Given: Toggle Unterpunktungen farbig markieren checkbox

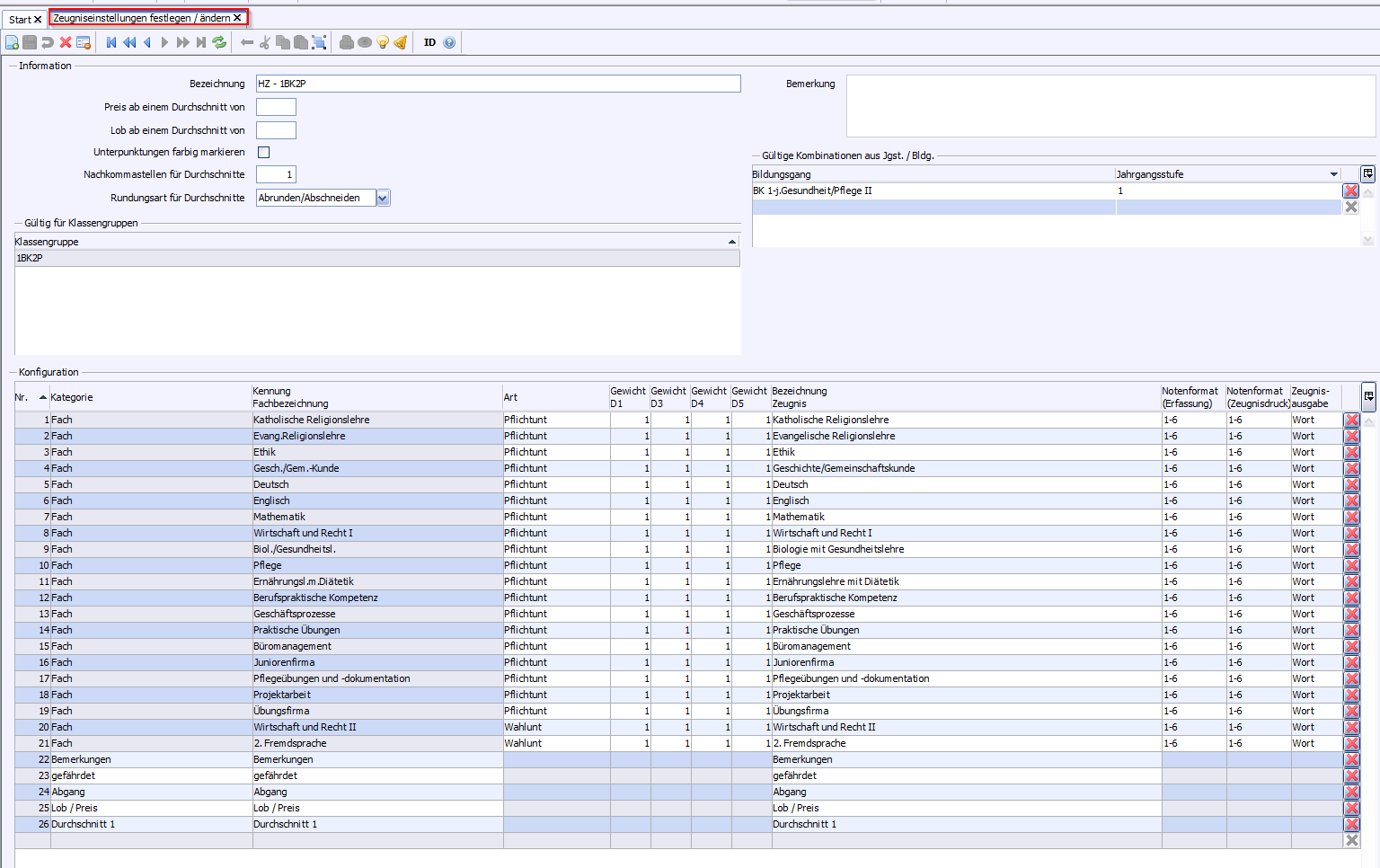Looking at the screenshot, I should pos(263,153).
